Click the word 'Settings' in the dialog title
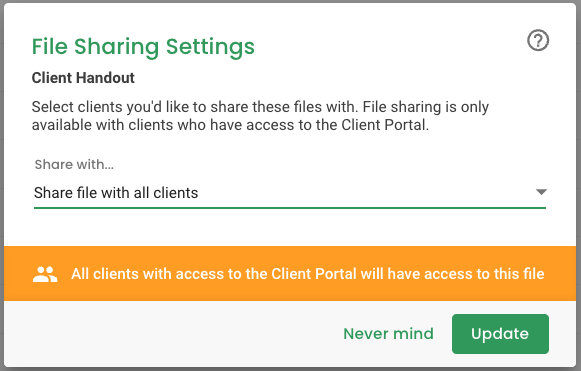This screenshot has width=581, height=371. coord(210,47)
